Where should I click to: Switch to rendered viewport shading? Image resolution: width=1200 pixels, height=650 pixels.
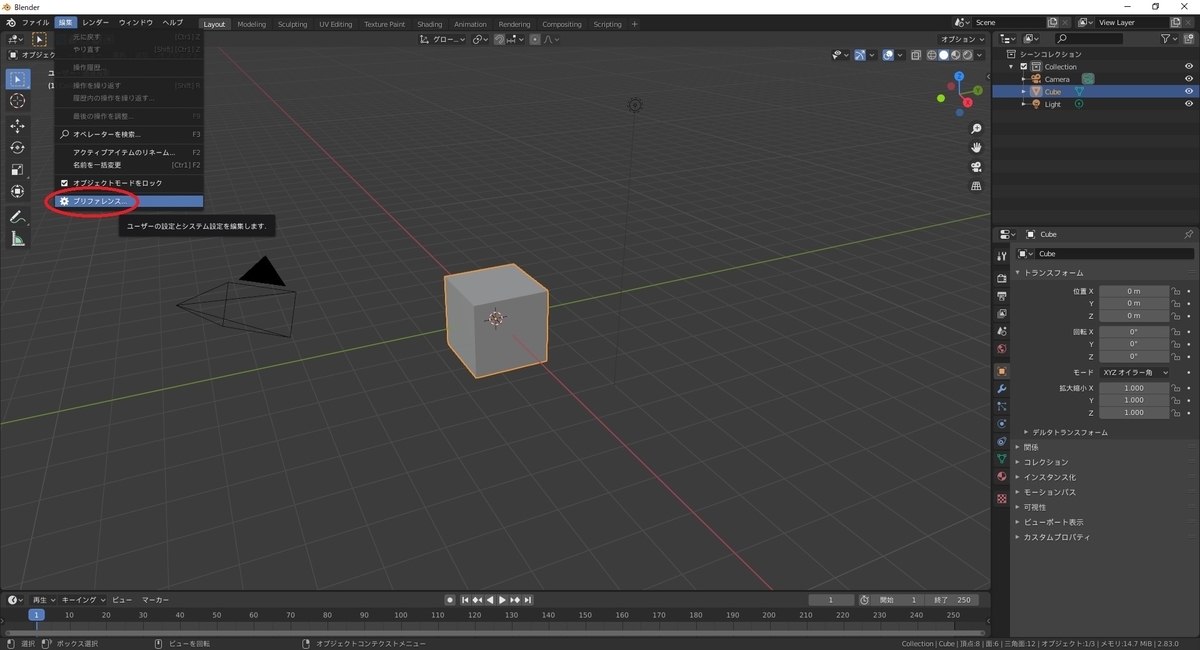click(x=967, y=55)
